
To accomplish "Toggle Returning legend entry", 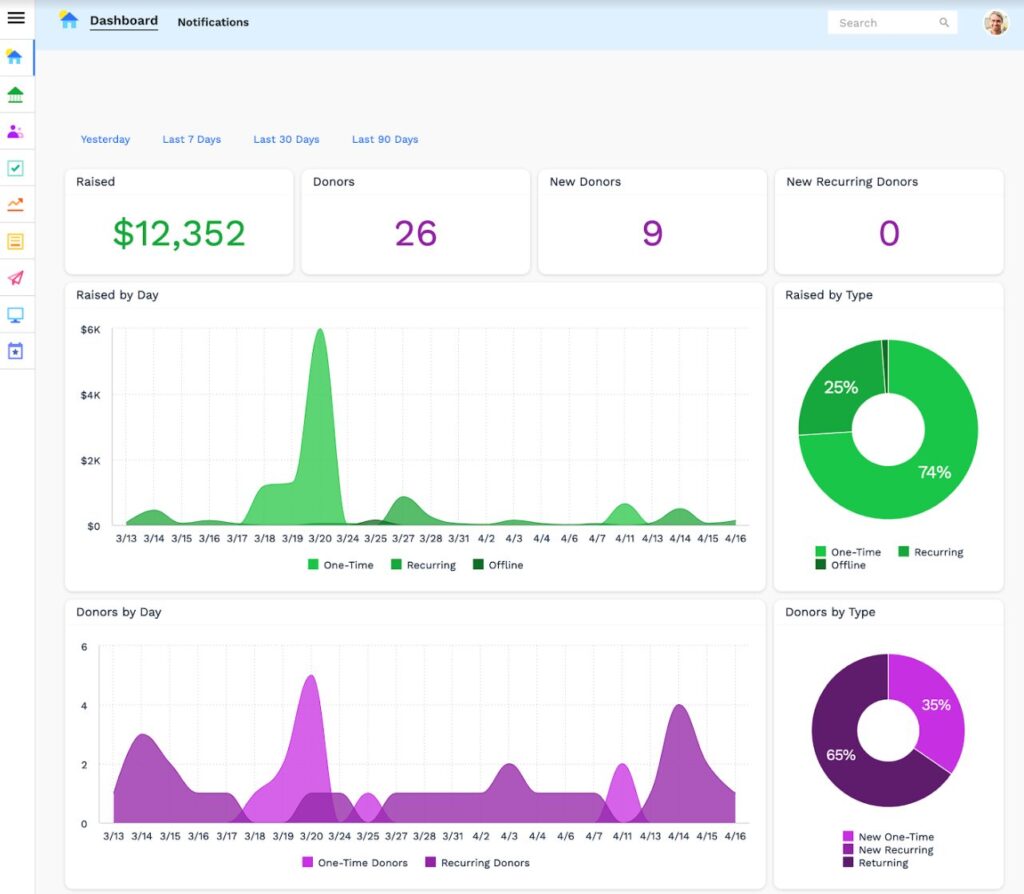I will (x=876, y=863).
